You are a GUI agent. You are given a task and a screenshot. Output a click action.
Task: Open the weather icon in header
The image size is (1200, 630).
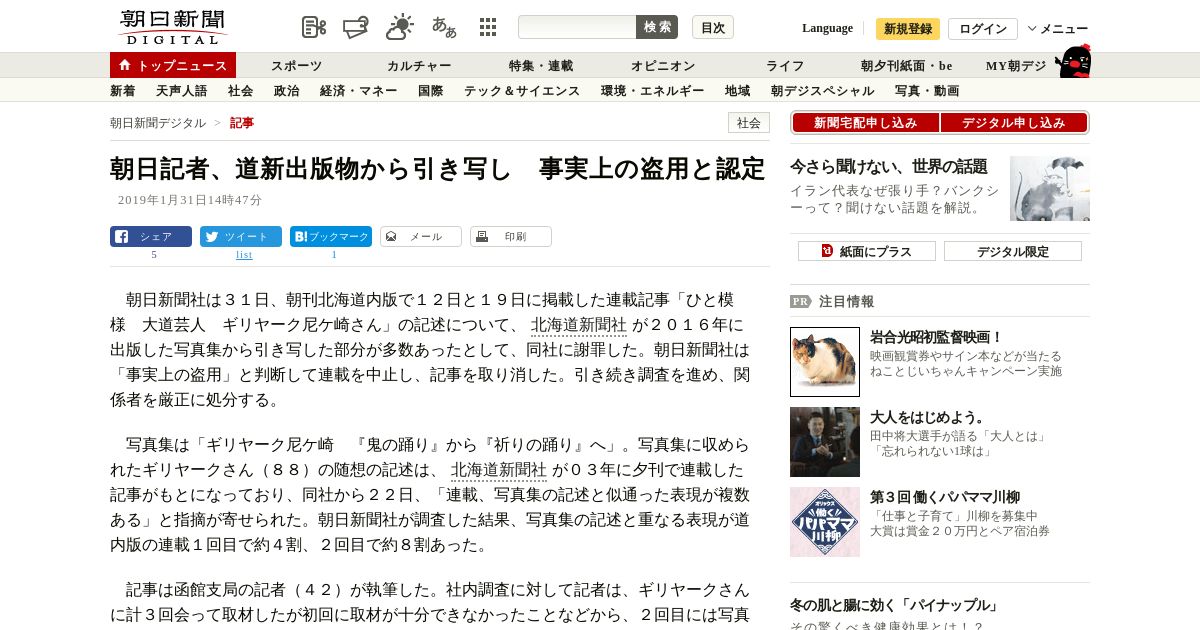400,27
